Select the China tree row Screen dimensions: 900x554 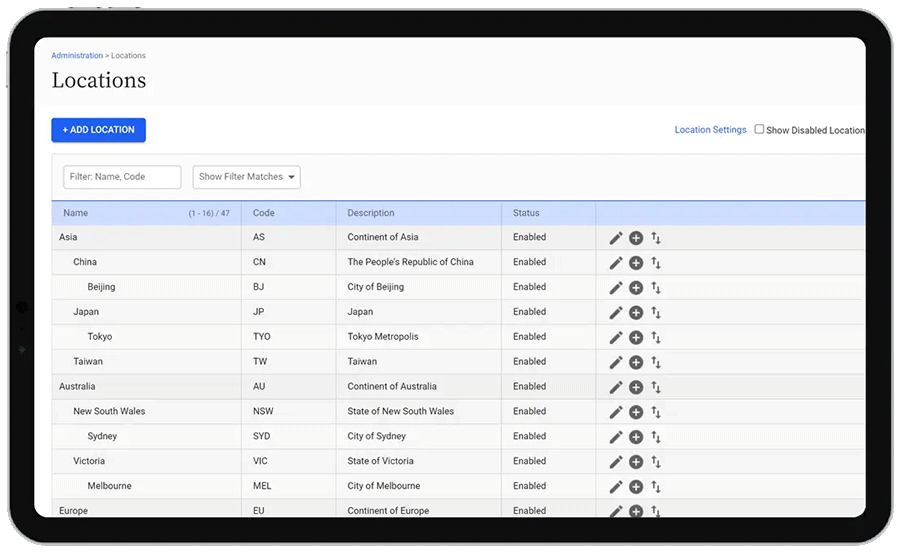coord(85,262)
